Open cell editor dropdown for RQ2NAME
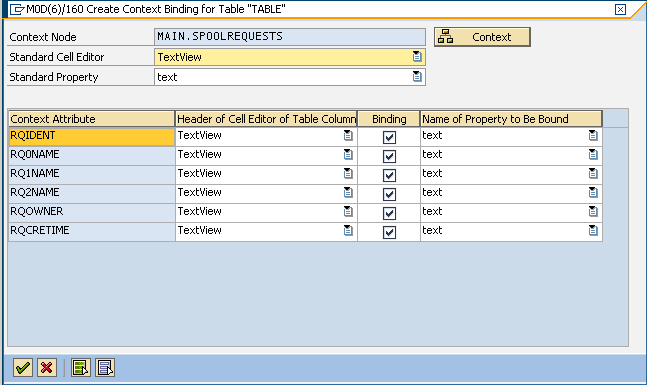This screenshot has width=647, height=385. pos(348,192)
